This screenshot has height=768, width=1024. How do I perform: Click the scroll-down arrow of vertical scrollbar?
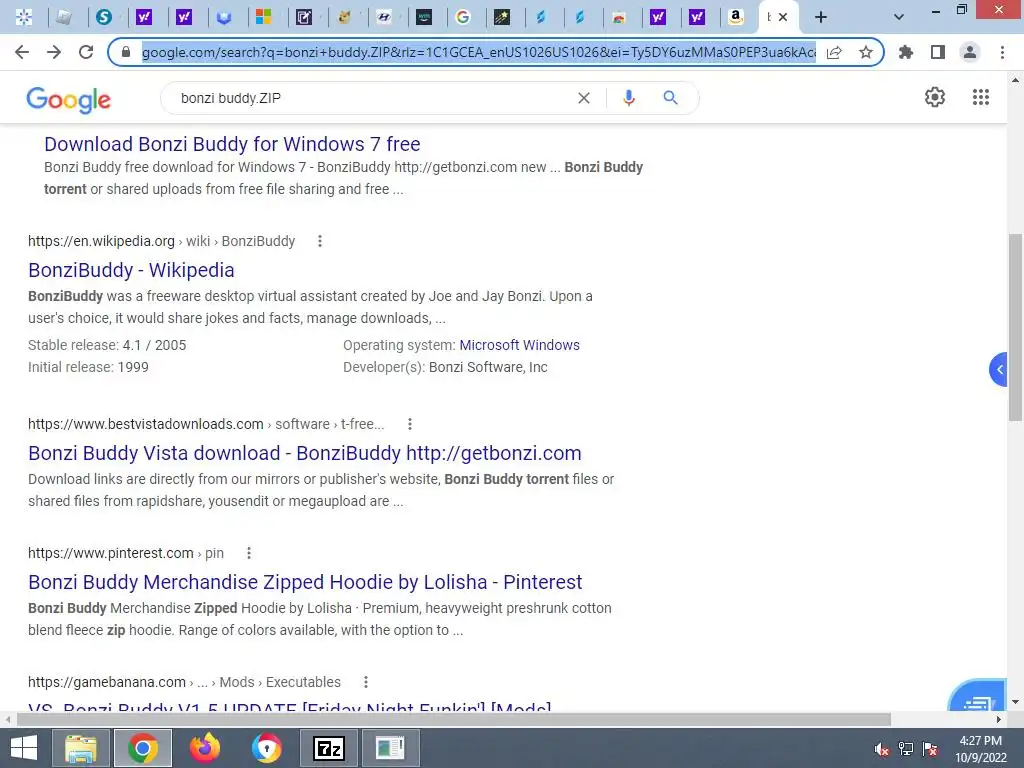tap(1015, 702)
